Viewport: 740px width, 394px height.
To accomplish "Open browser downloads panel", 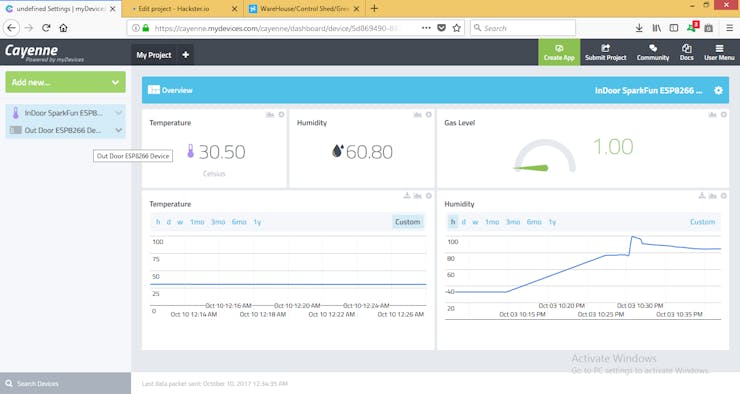I will point(639,28).
